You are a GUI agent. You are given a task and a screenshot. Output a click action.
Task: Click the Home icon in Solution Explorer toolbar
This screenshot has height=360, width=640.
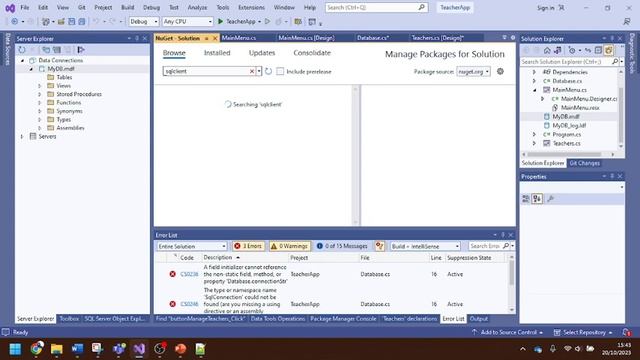[547, 50]
